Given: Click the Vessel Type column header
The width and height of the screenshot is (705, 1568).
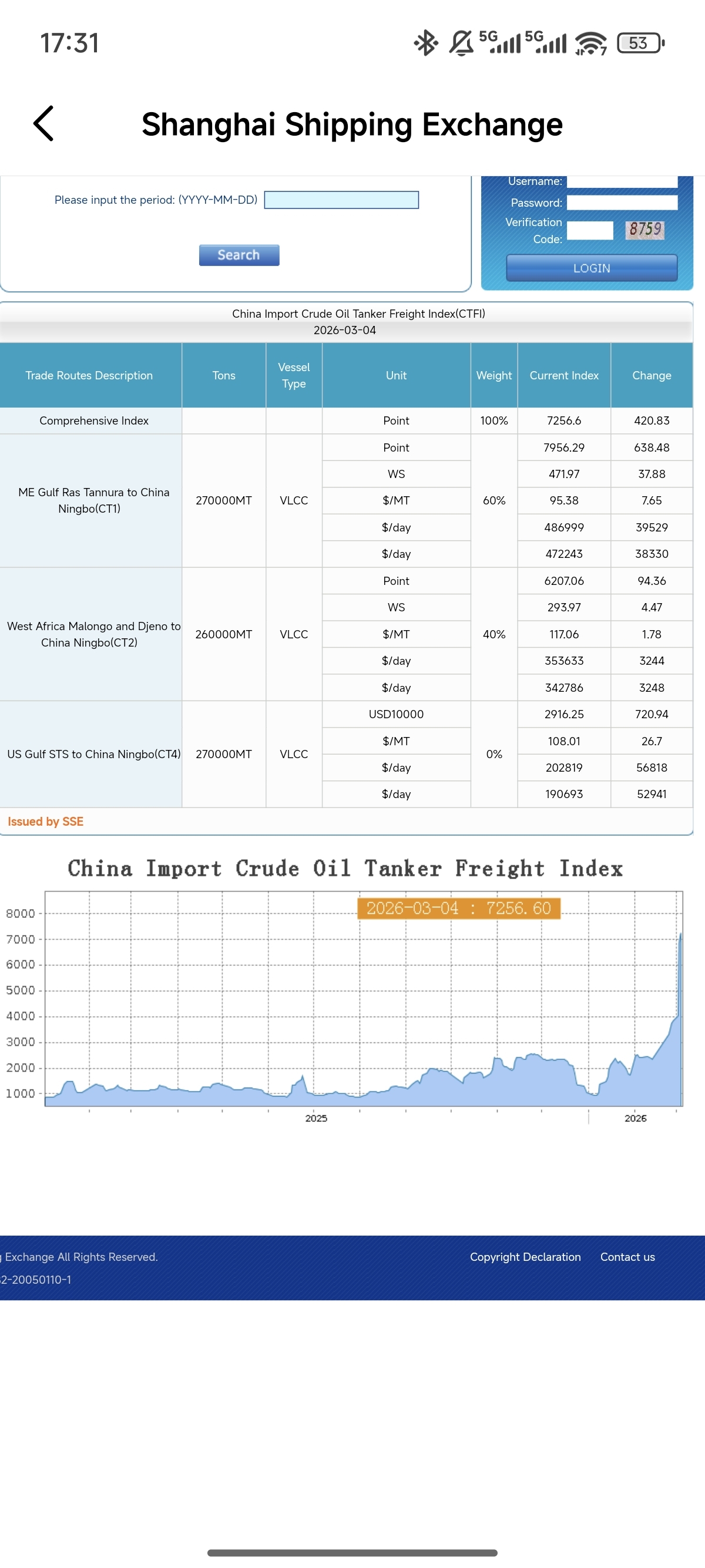Looking at the screenshot, I should coord(294,376).
